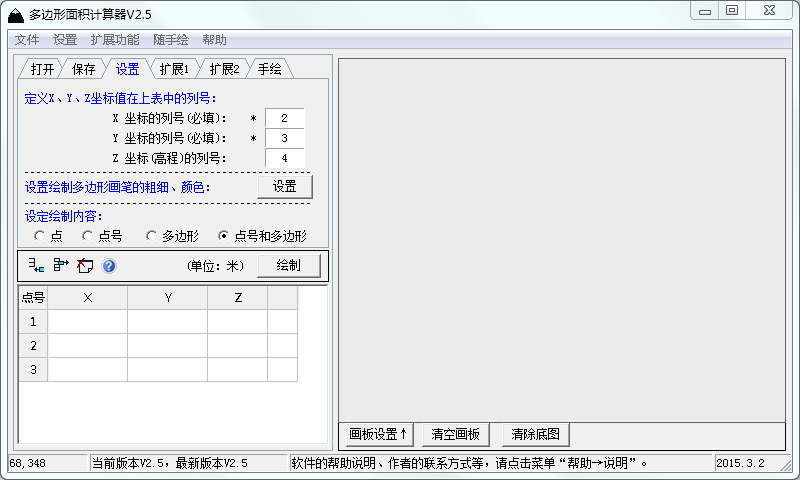Click the 设置 pen thickness and color button
800x480 pixels.
[x=285, y=187]
